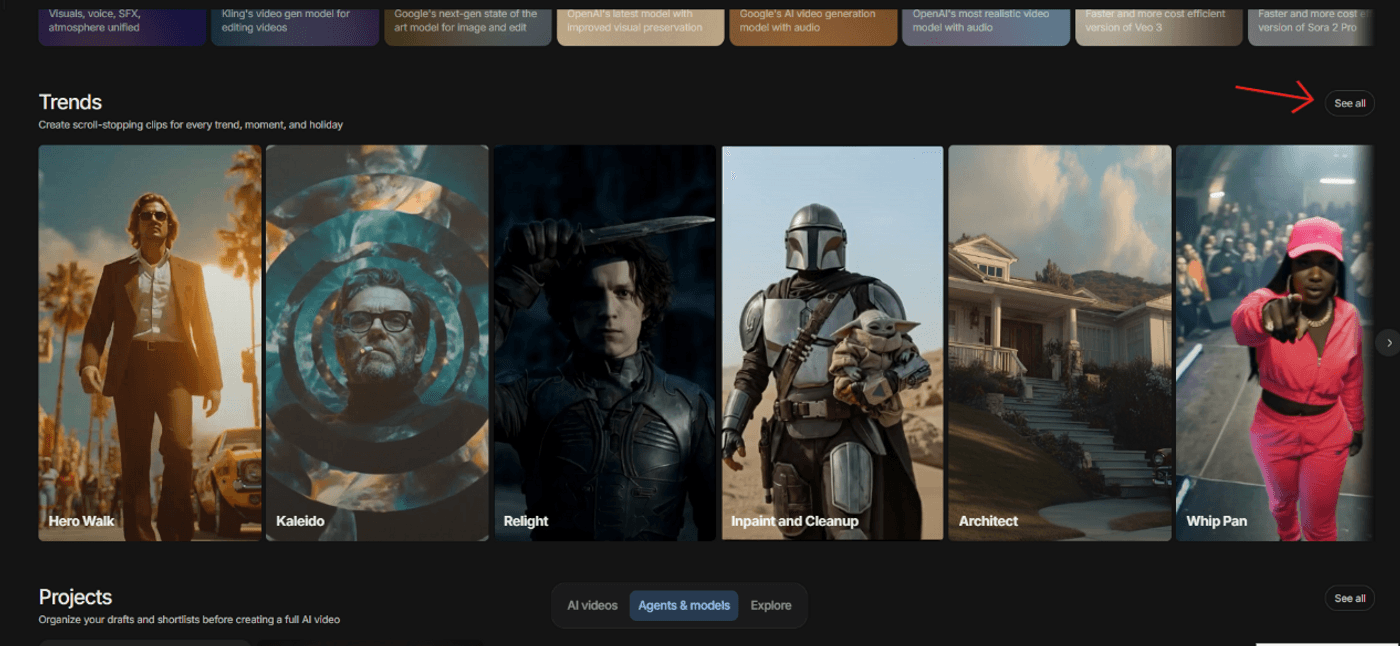Select the Agents & models tab

(x=684, y=605)
